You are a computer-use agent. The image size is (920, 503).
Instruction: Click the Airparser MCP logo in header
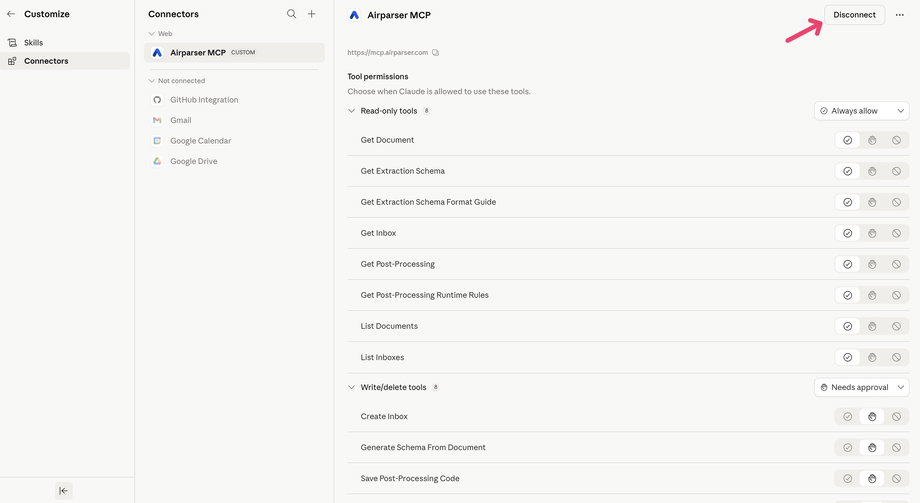354,15
